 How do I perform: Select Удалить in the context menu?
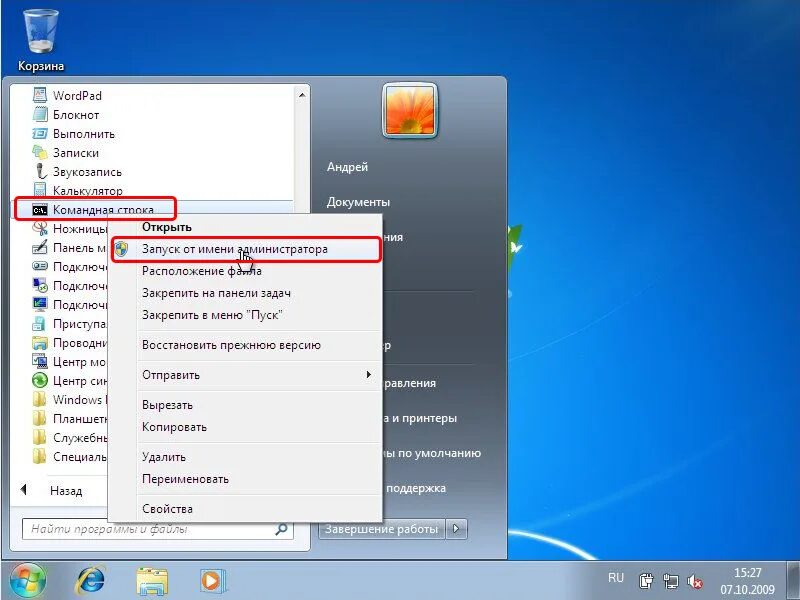point(246,457)
